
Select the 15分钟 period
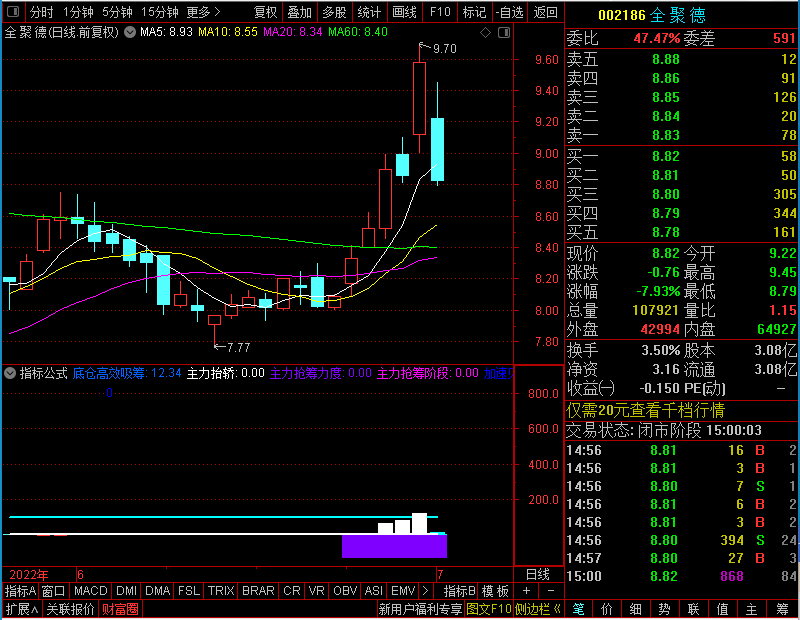pyautogui.click(x=160, y=12)
